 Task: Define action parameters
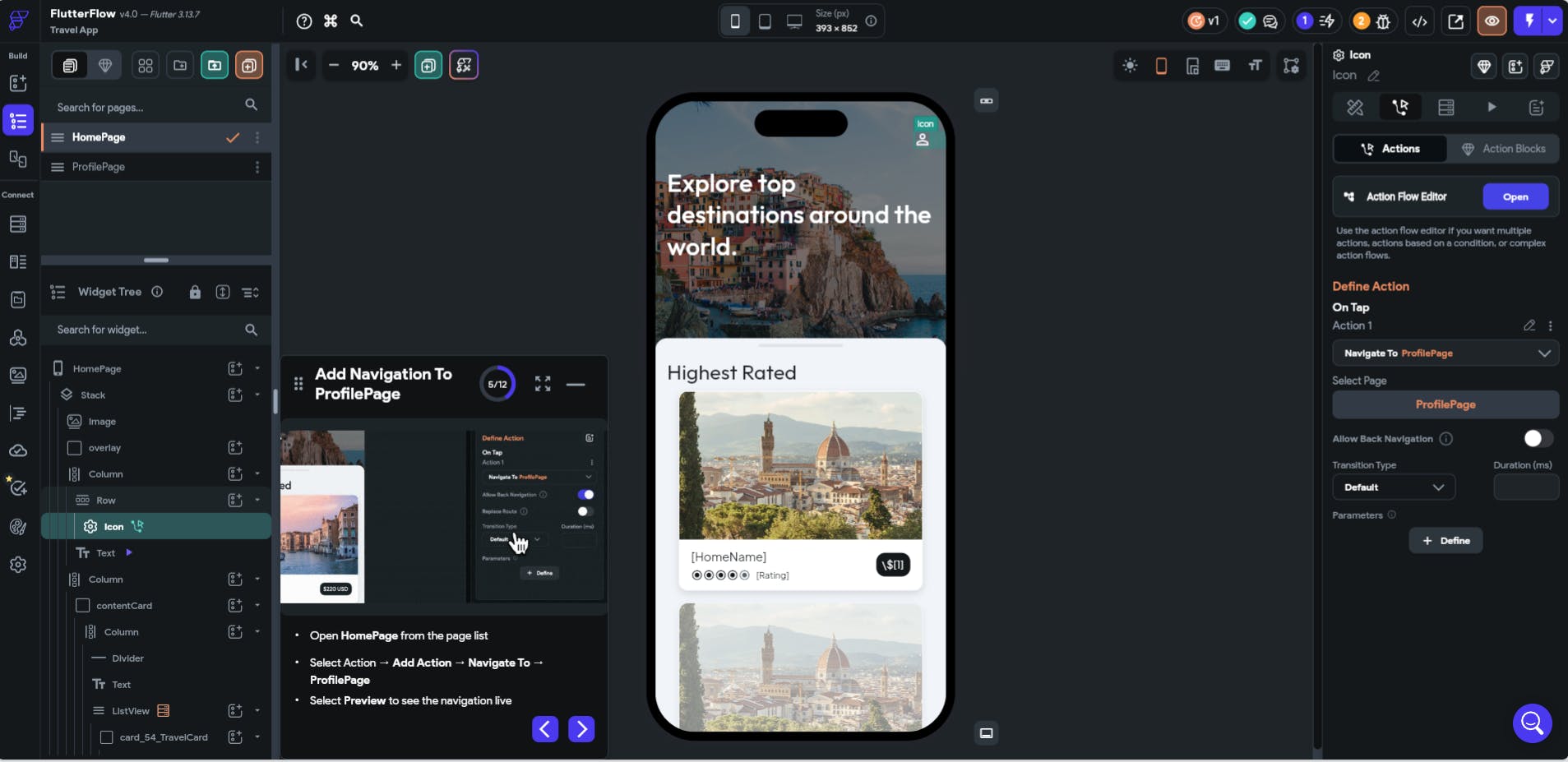click(x=1445, y=540)
